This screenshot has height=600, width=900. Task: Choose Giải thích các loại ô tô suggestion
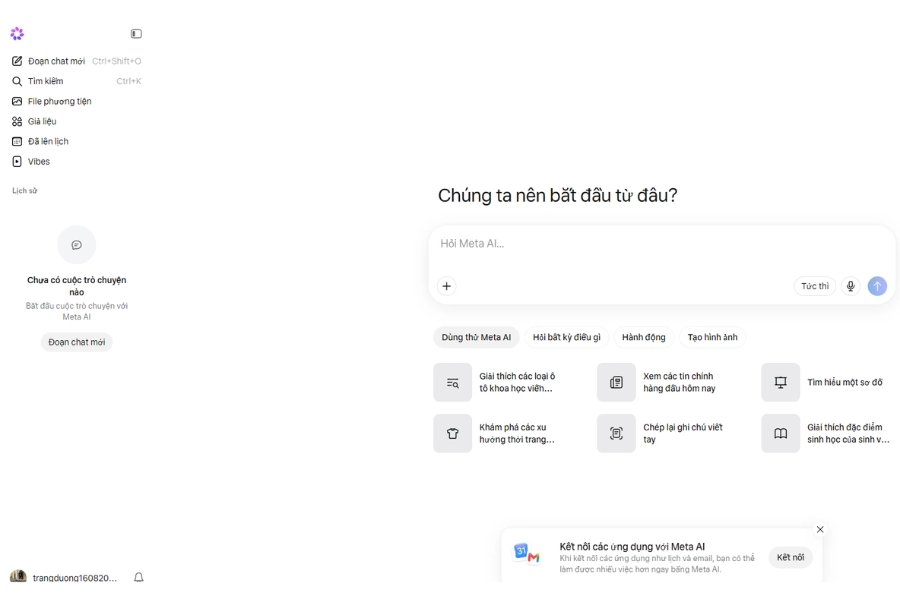507,382
